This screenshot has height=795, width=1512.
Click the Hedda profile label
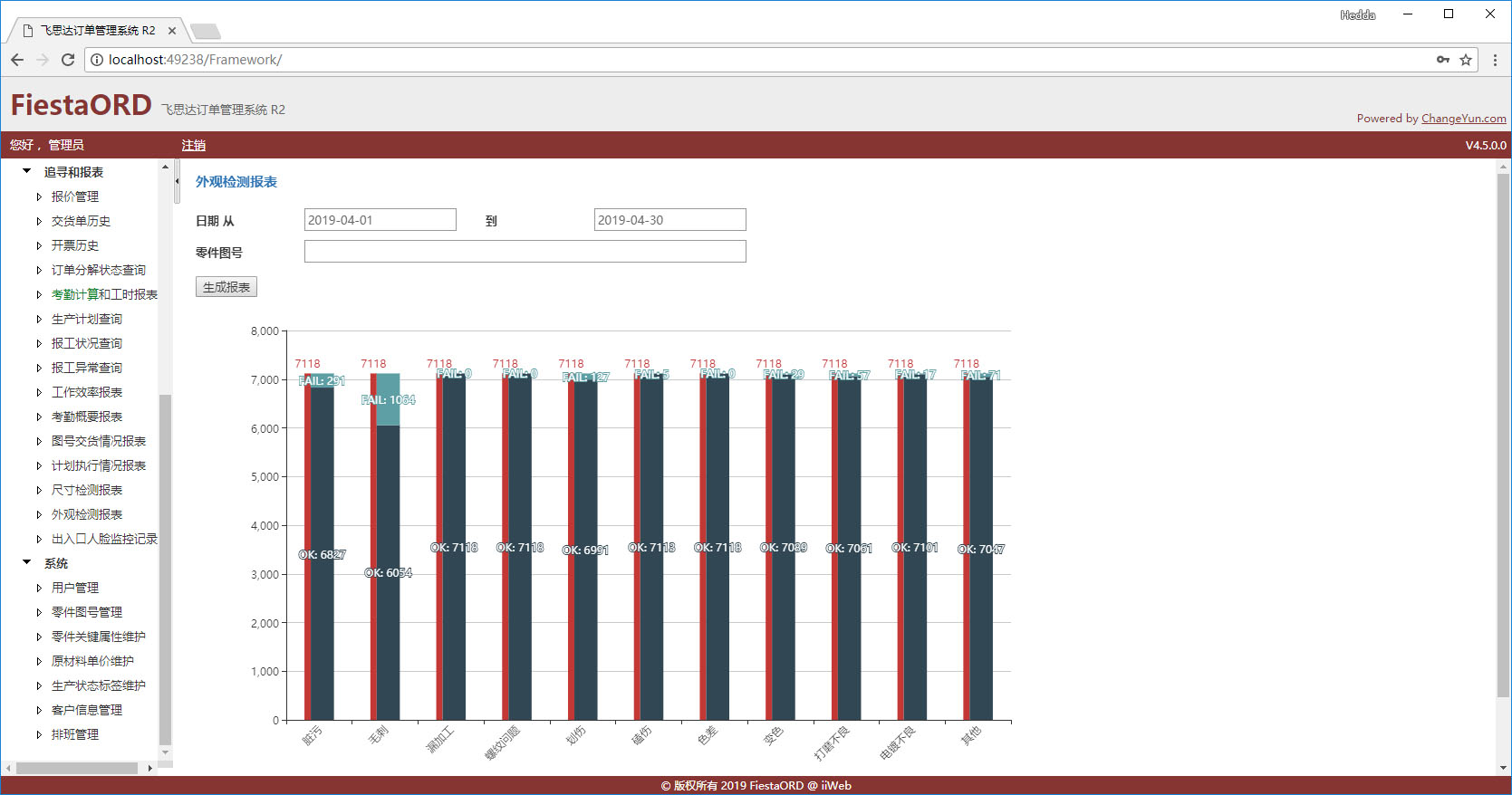(x=1358, y=14)
